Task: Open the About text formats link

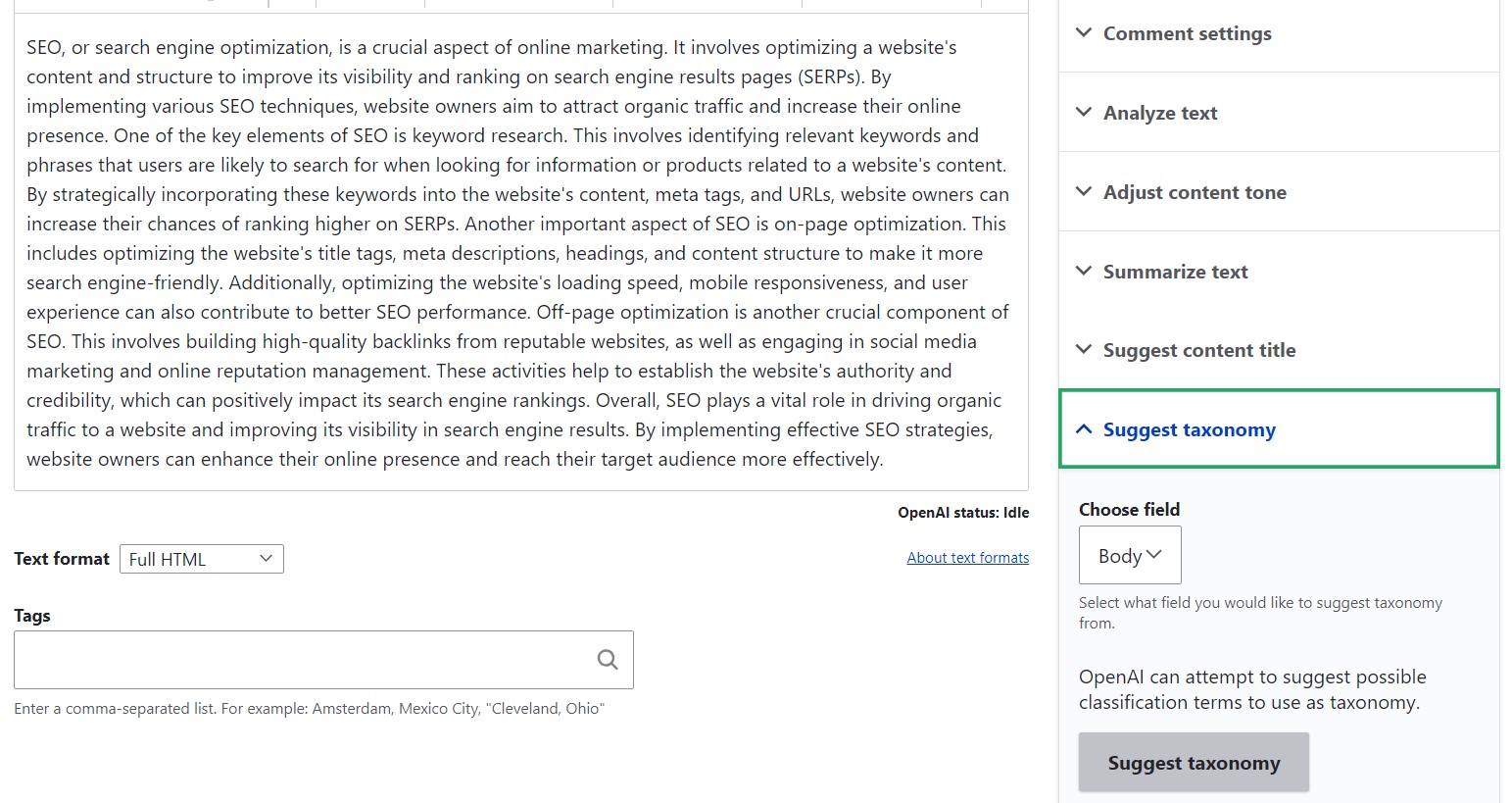Action: 967,558
